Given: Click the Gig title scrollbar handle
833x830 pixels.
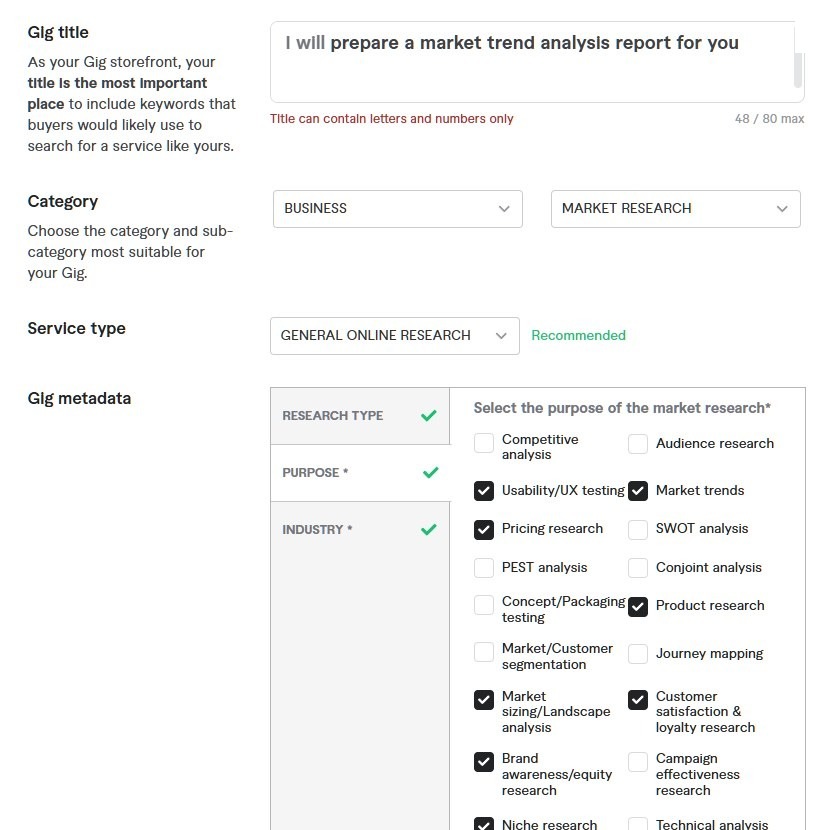Looking at the screenshot, I should pos(797,70).
